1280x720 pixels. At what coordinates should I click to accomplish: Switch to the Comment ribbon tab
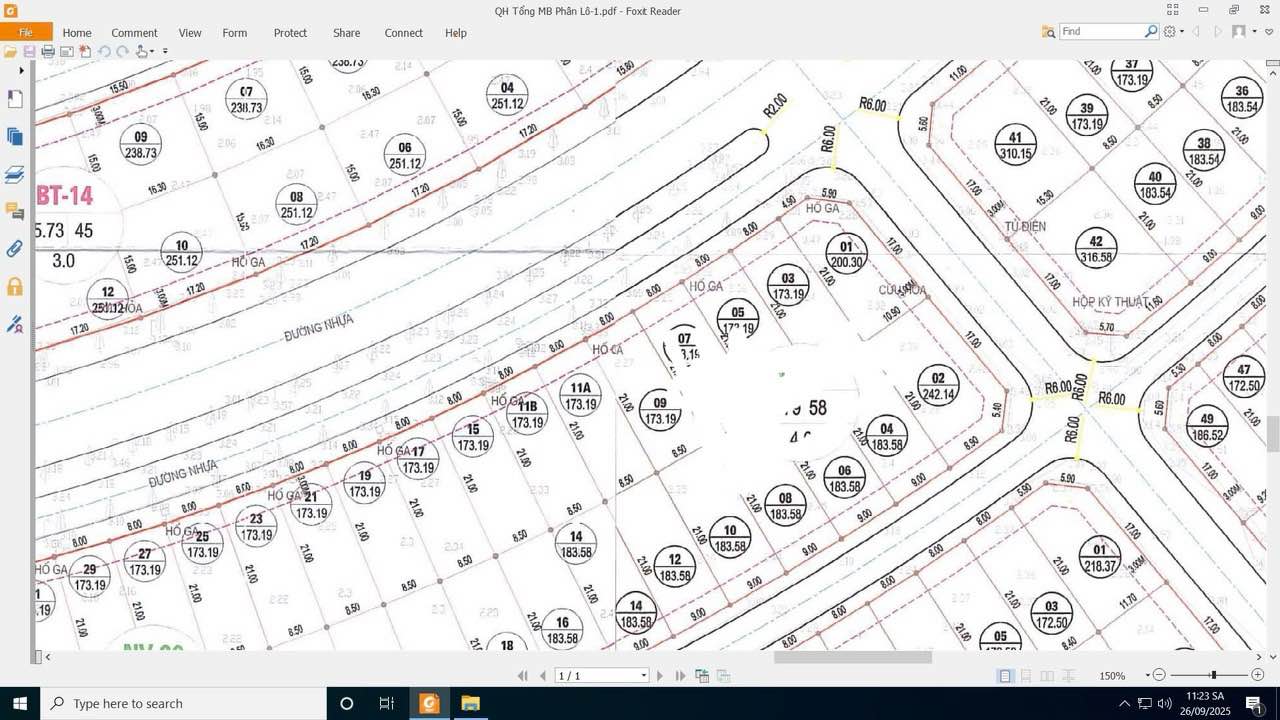tap(134, 33)
